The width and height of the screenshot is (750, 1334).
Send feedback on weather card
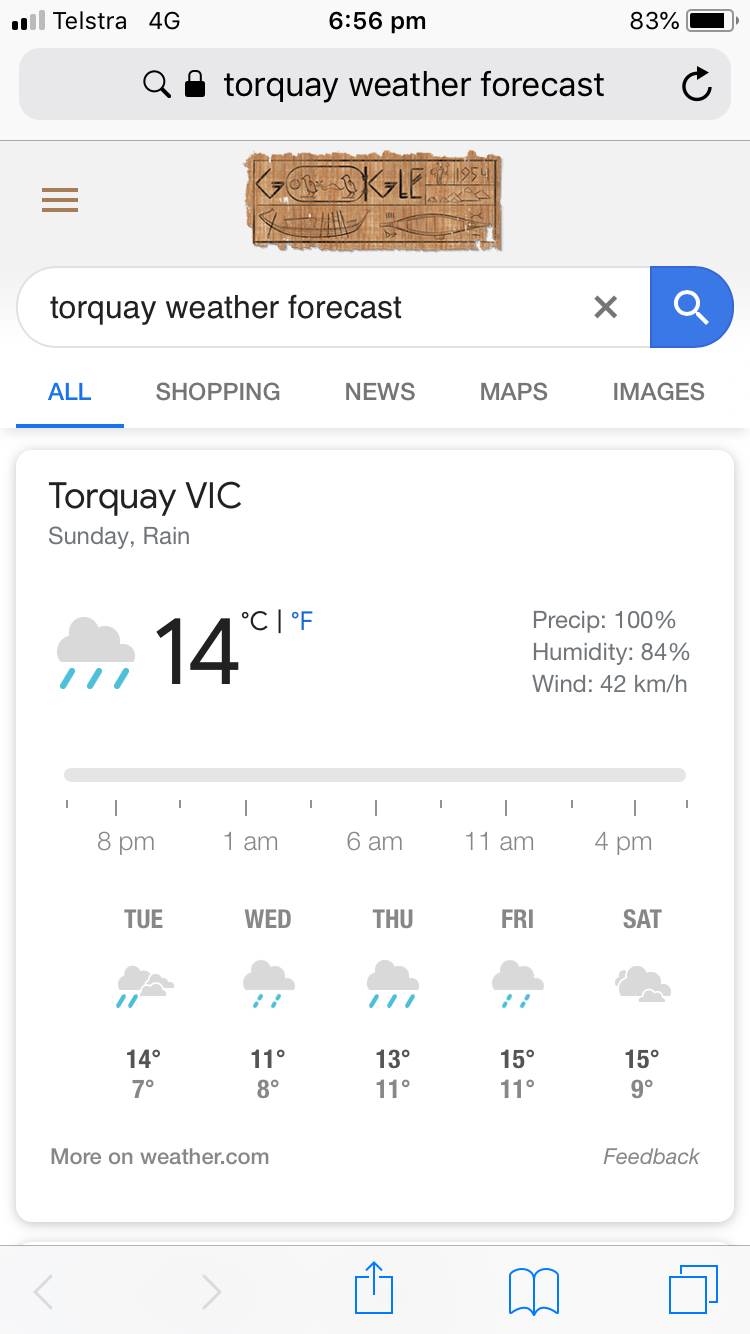(x=651, y=1157)
